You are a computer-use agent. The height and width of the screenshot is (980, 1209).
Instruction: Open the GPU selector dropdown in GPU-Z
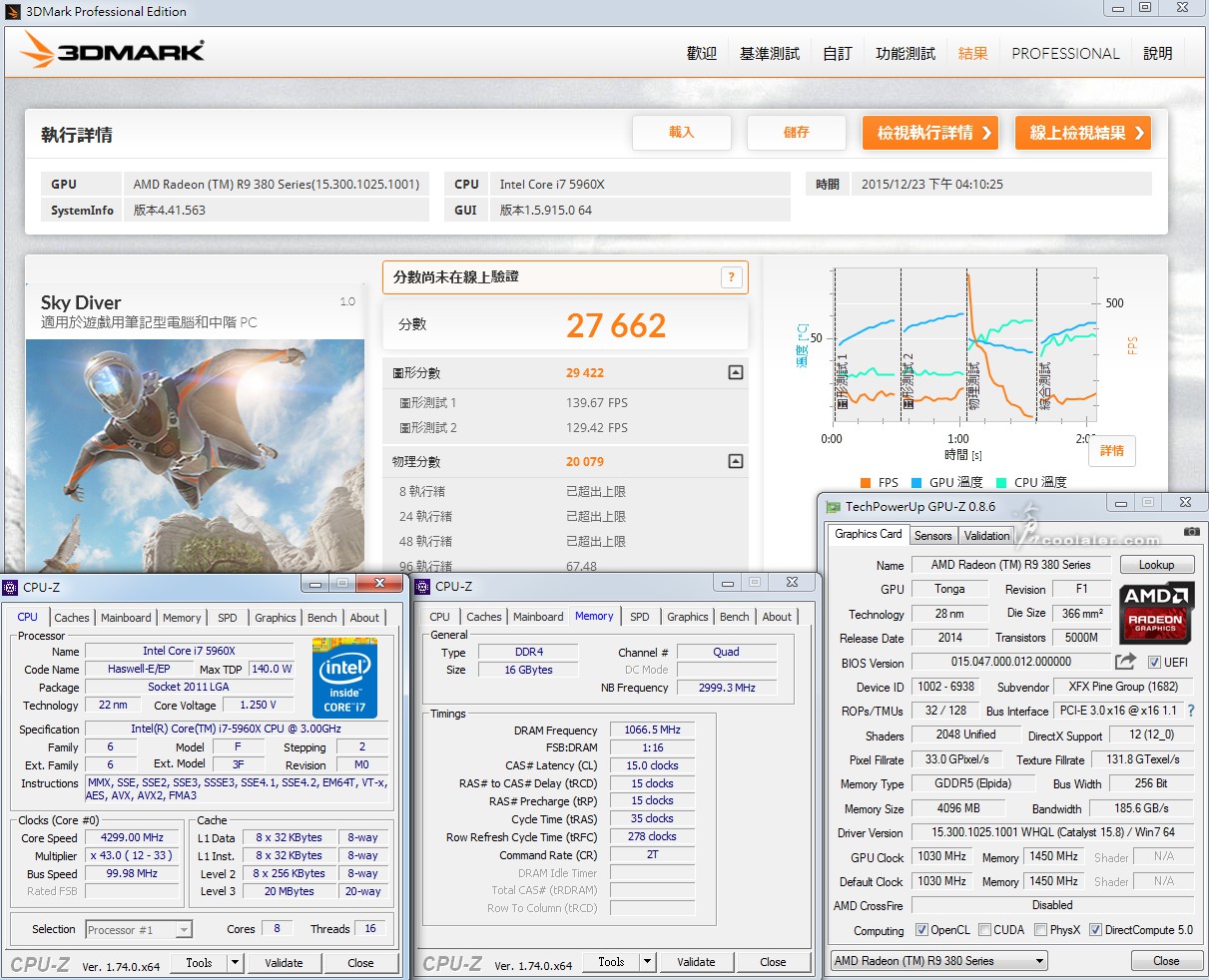point(1039,961)
